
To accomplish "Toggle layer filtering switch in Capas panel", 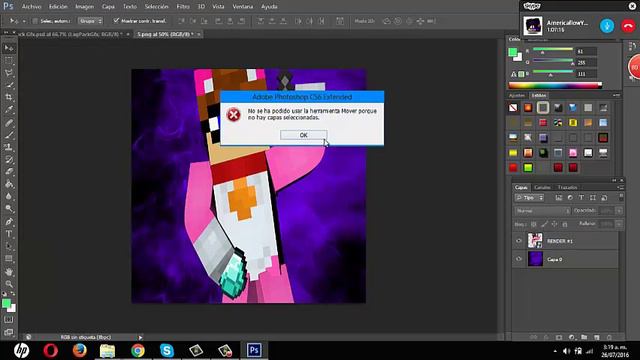I will [x=621, y=198].
